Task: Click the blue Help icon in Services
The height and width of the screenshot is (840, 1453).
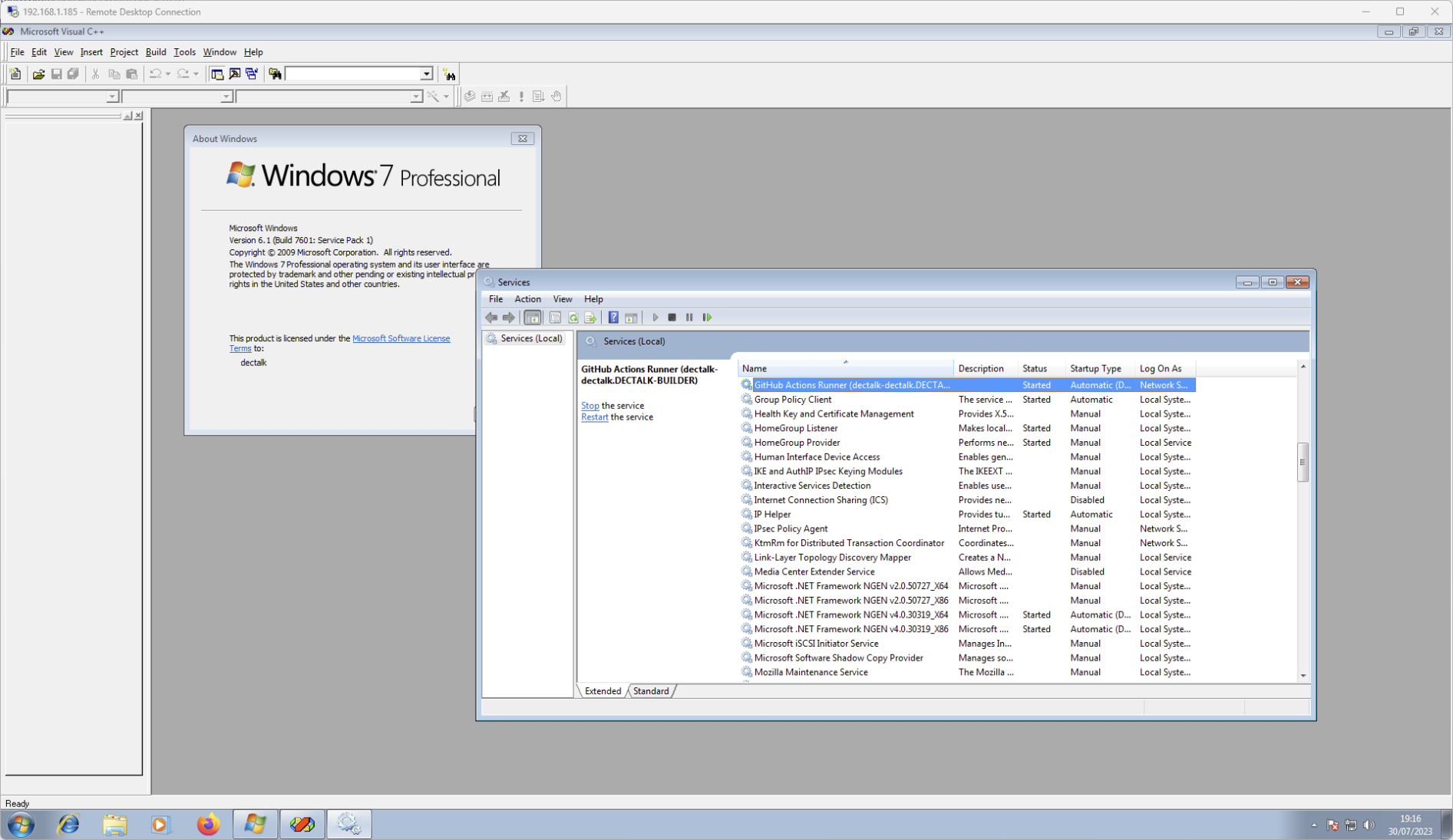Action: (x=613, y=318)
